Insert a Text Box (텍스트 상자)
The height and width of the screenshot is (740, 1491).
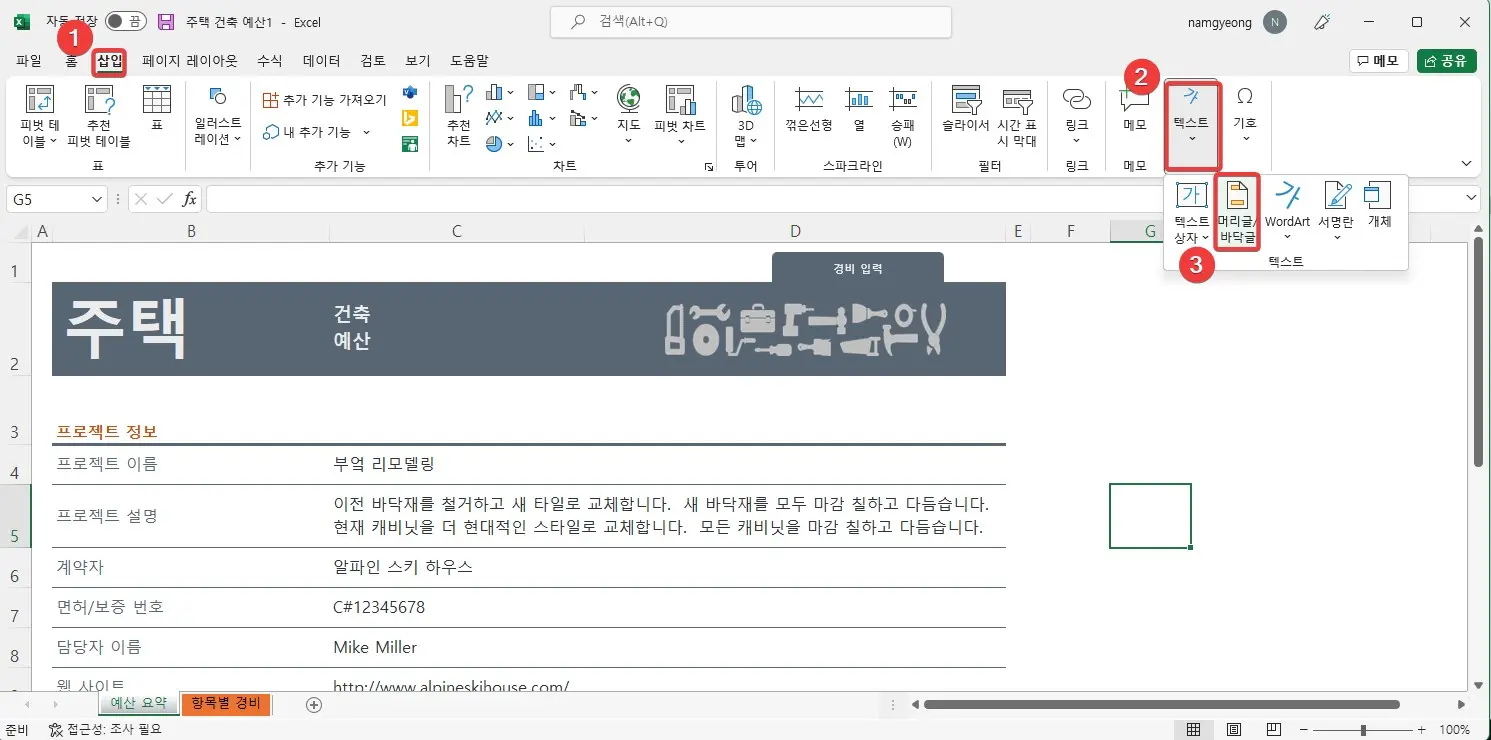1191,213
